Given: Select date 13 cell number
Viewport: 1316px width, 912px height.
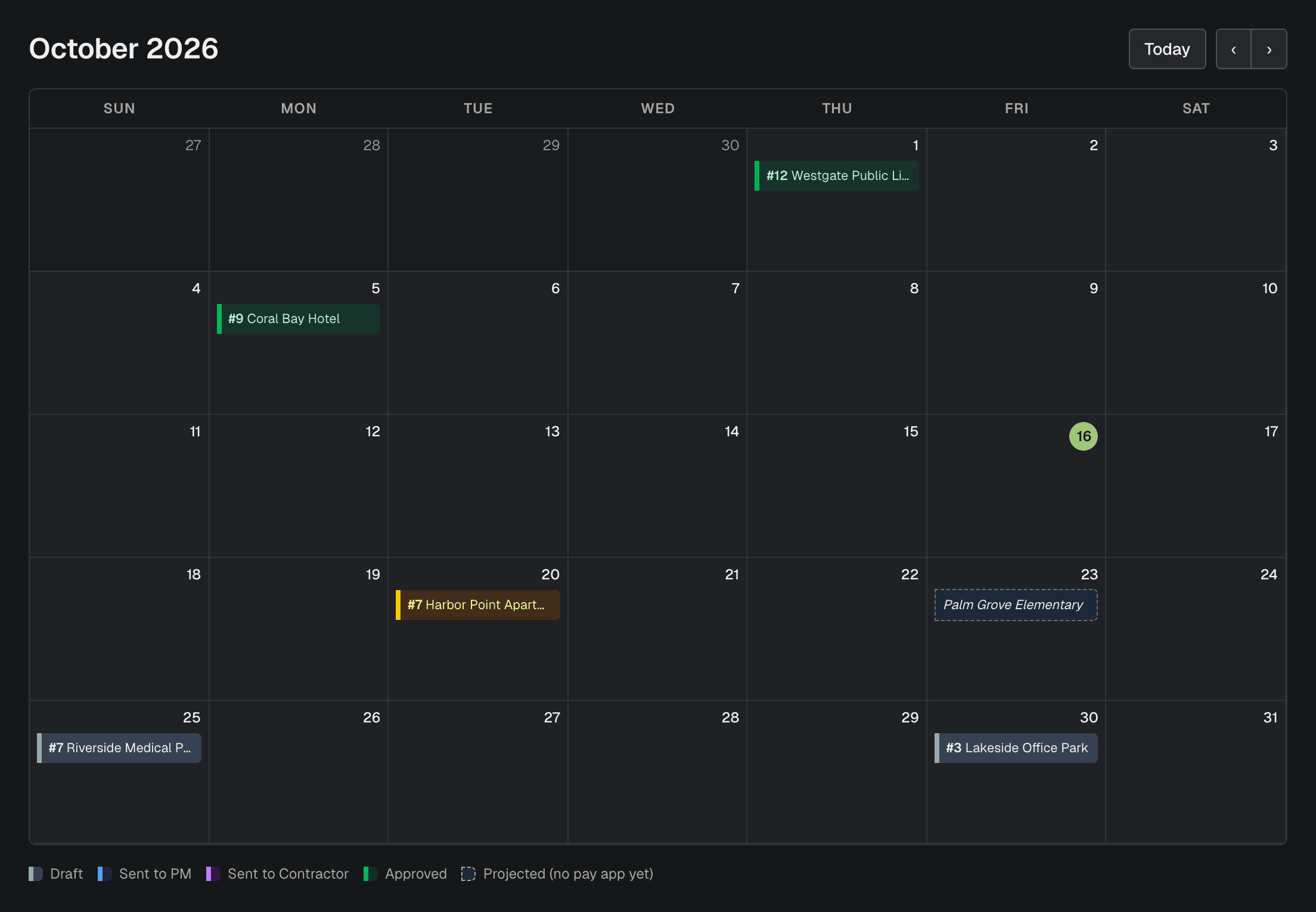Looking at the screenshot, I should (x=552, y=432).
